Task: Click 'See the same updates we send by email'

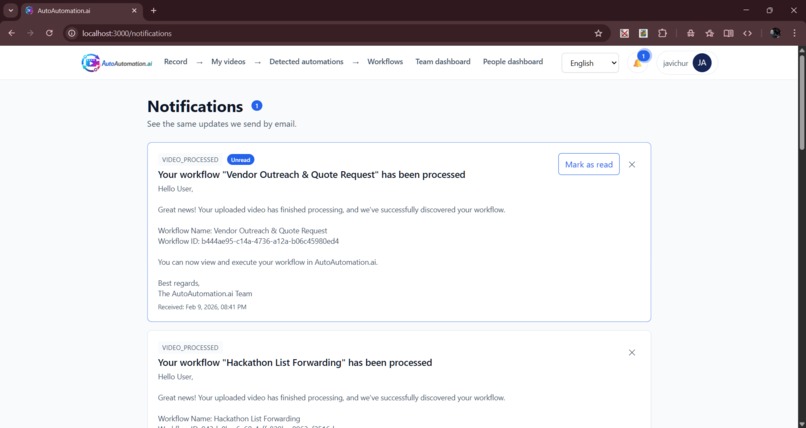Action: pyautogui.click(x=222, y=124)
